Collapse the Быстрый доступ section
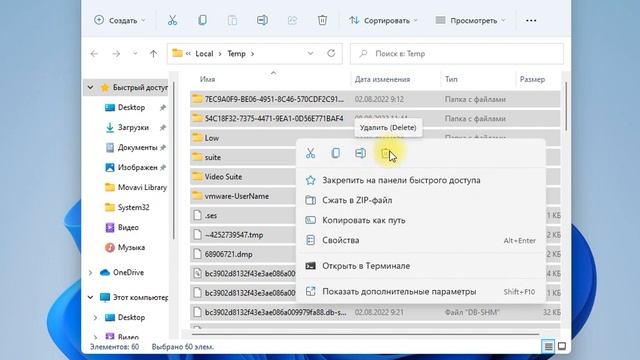The width and height of the screenshot is (640, 360). pos(90,87)
